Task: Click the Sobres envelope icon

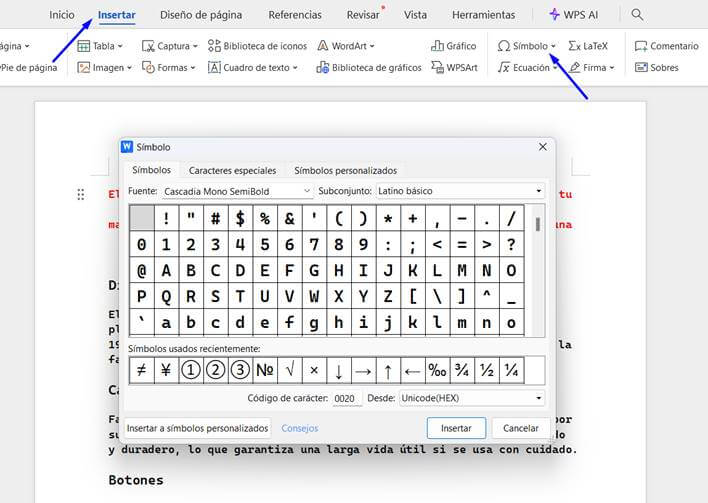Action: [x=642, y=68]
